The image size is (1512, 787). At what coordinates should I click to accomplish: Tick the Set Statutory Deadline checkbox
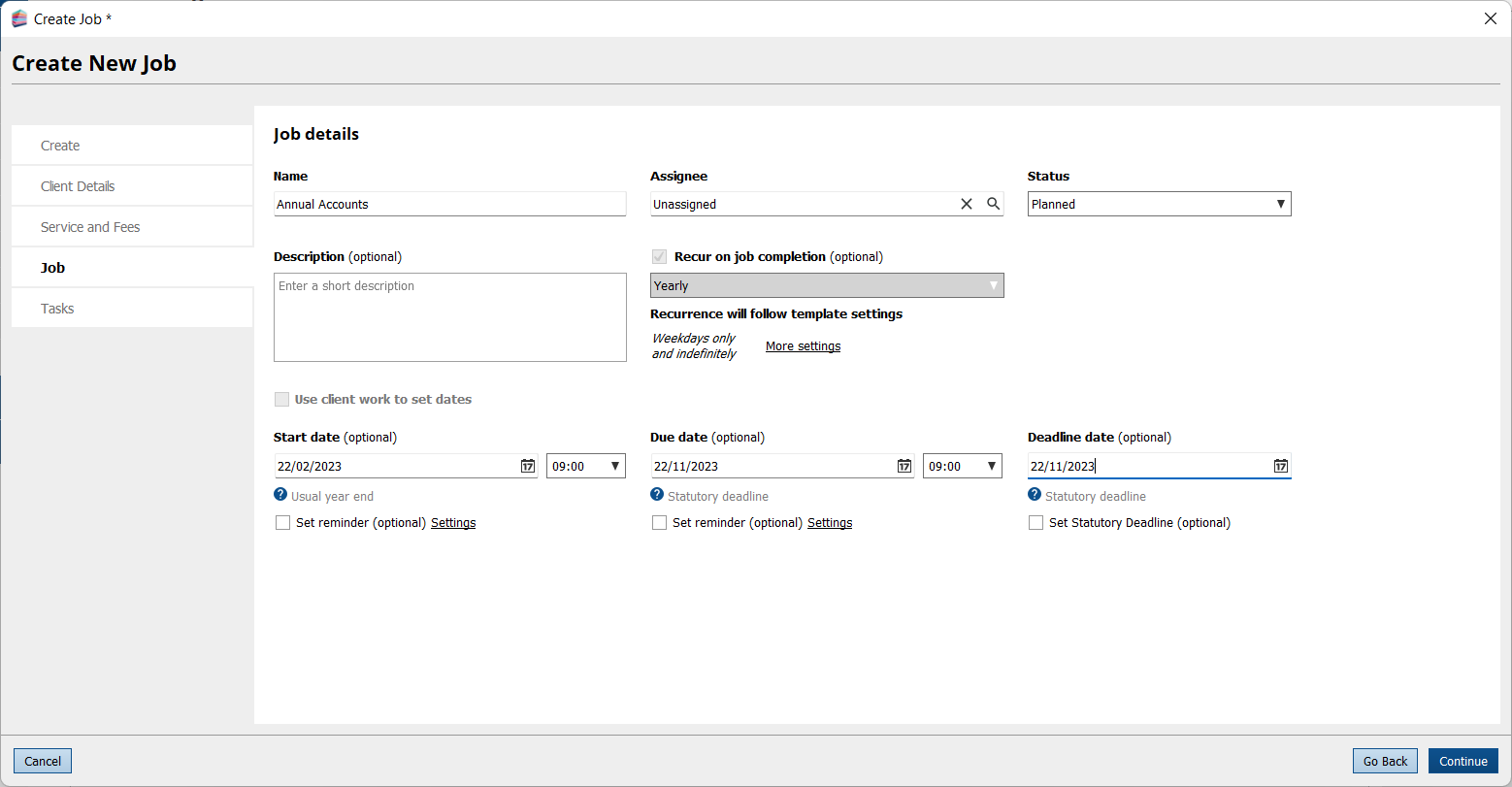tap(1036, 523)
